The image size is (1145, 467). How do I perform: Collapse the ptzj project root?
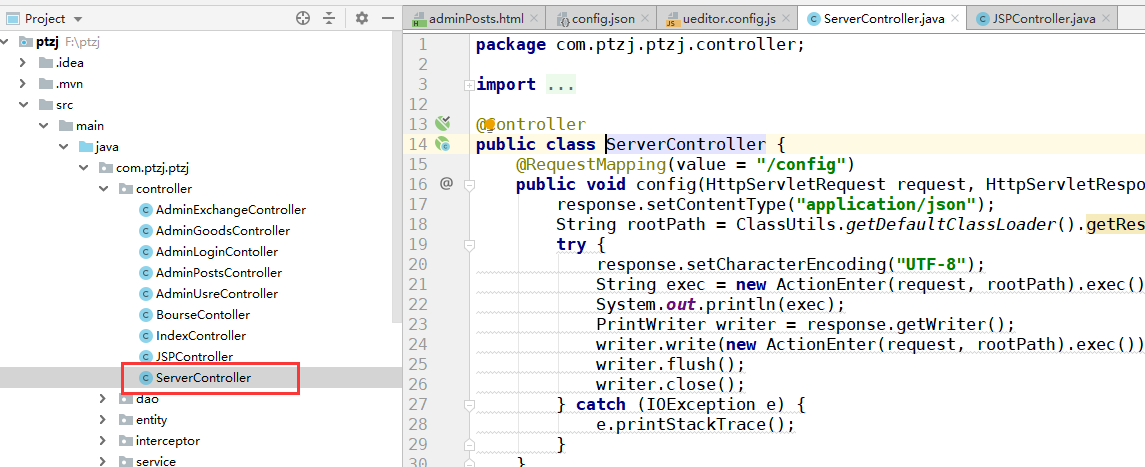click(x=6, y=42)
